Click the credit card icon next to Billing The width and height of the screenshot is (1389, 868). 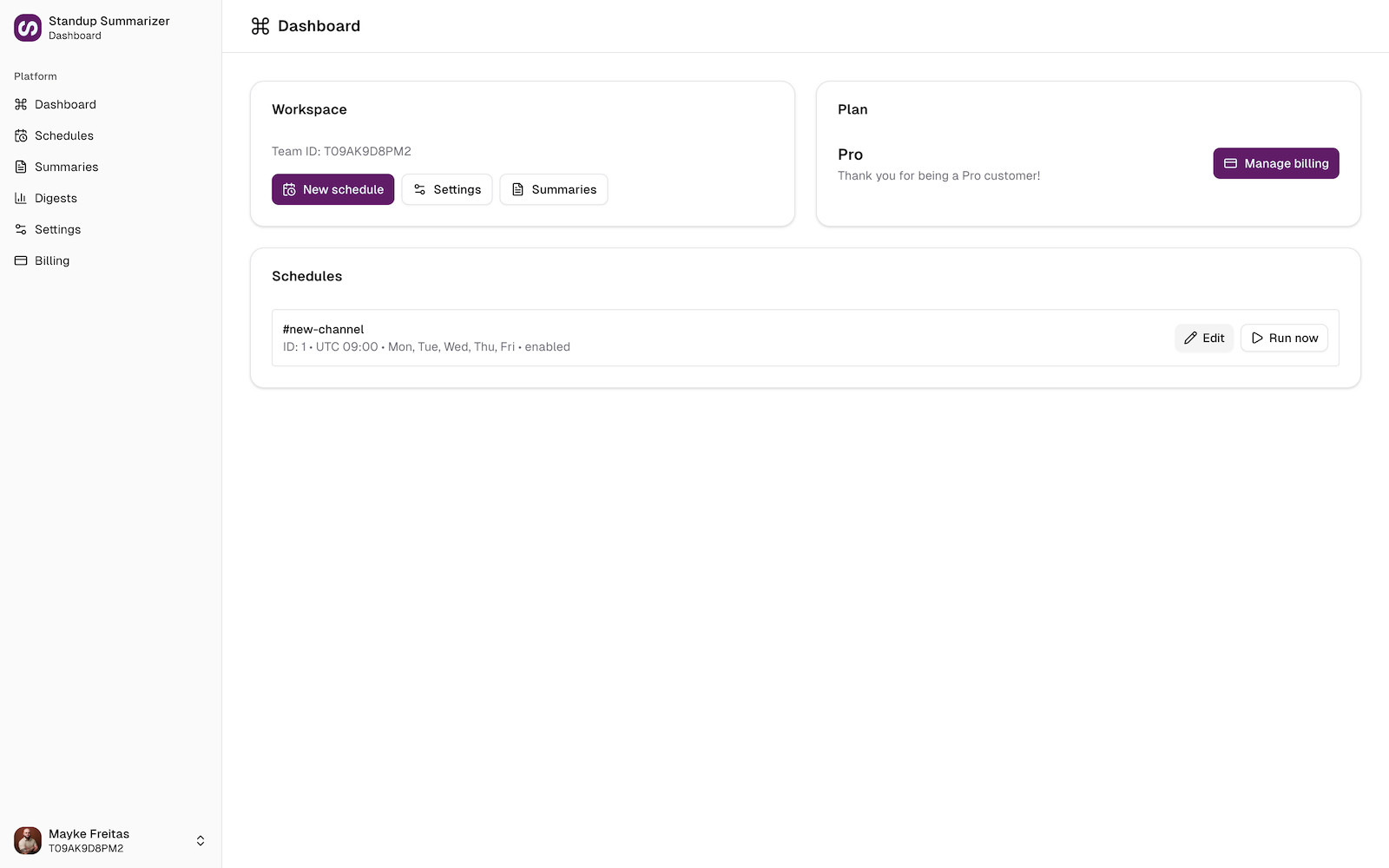click(20, 260)
